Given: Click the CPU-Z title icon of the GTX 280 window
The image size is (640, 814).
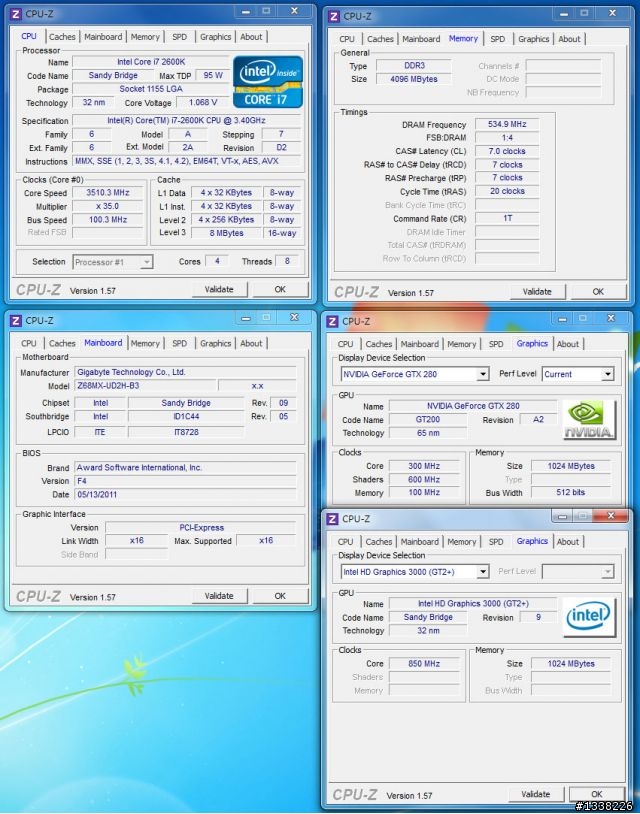Looking at the screenshot, I should 333,321.
